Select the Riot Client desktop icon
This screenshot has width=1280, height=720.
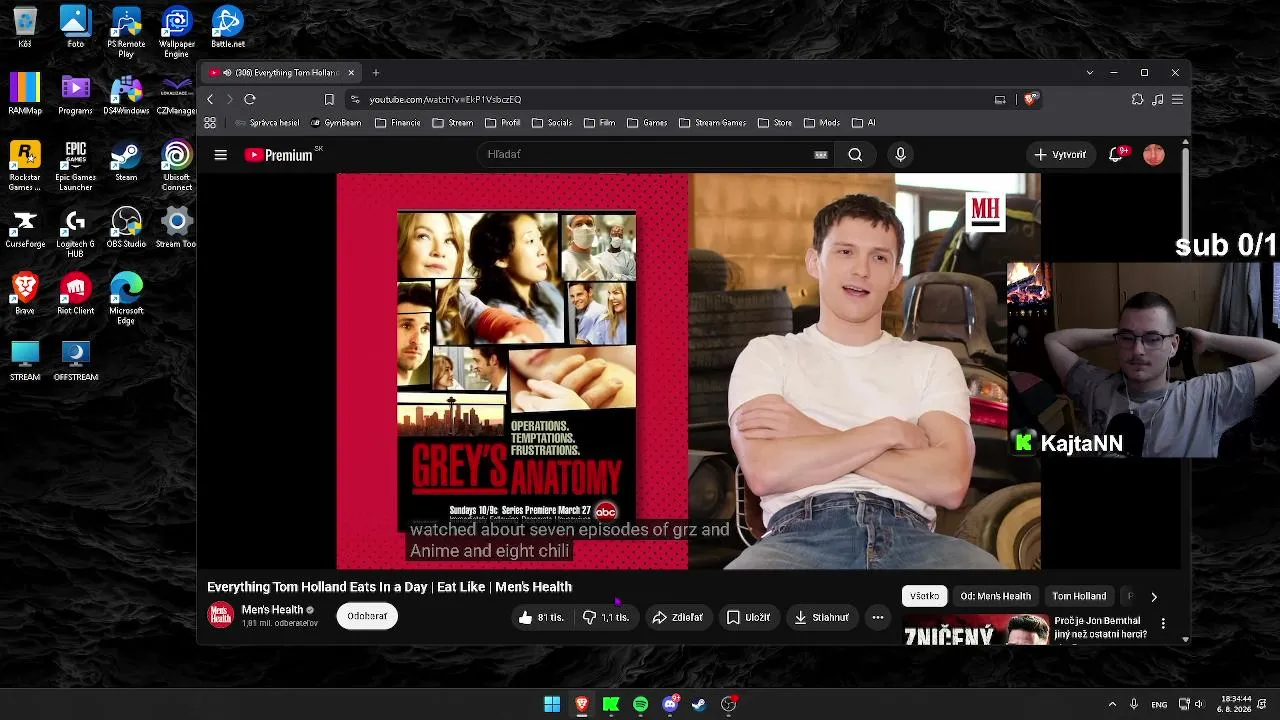(76, 295)
